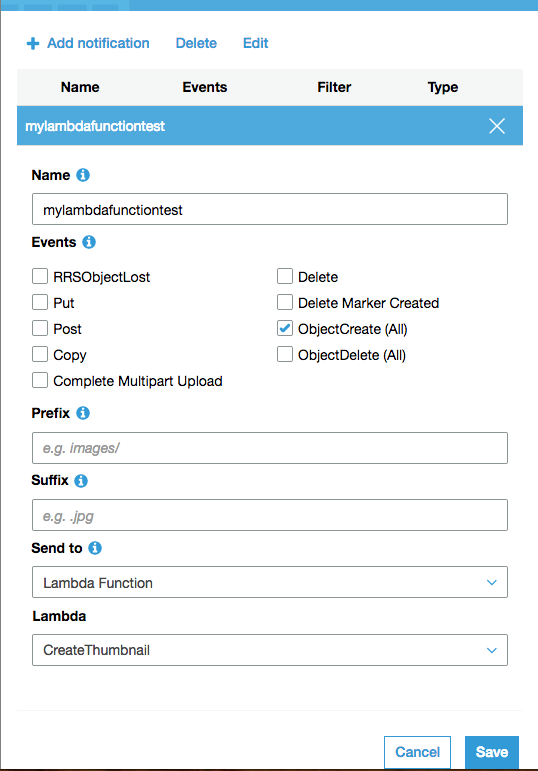Viewport: 538px width, 771px height.
Task: Click the info icon beside Prefix
Action: tap(83, 413)
